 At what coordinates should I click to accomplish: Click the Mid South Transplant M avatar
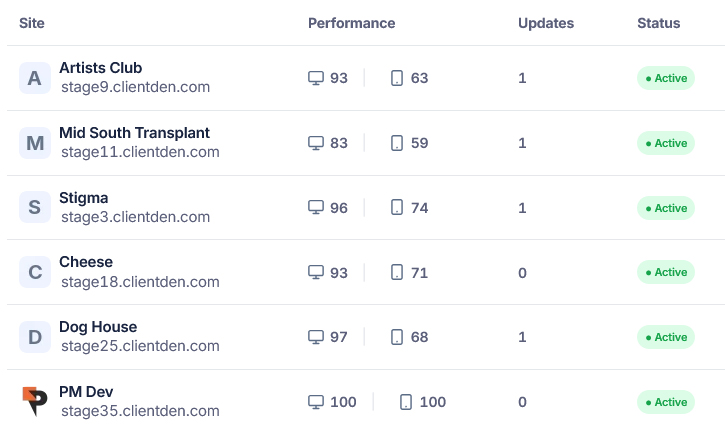(35, 143)
